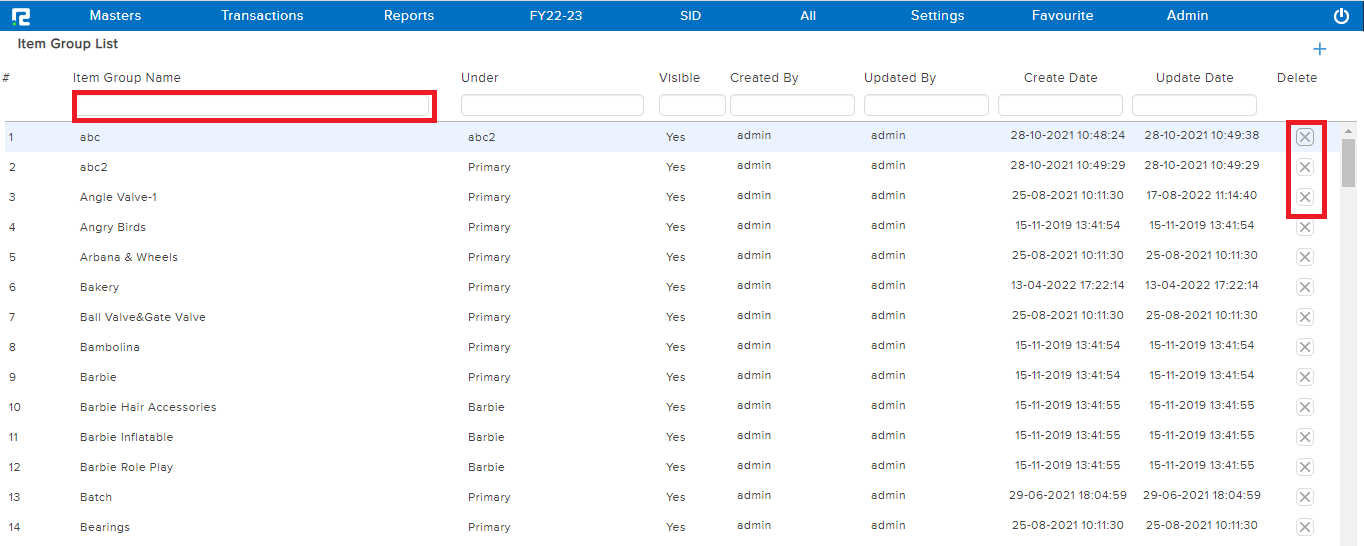Open the Settings menu

pos(937,16)
